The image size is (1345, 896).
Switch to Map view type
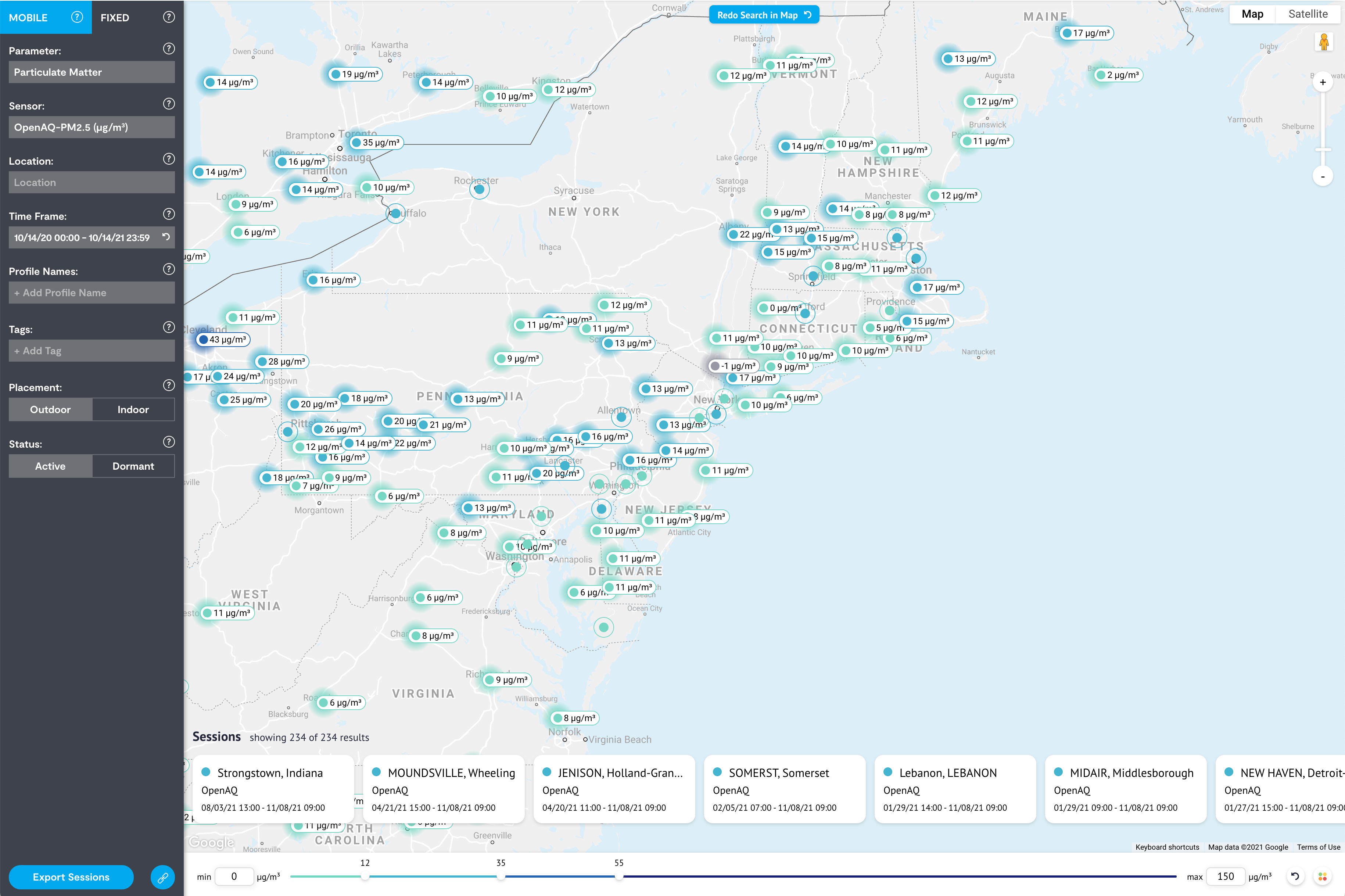[1252, 14]
